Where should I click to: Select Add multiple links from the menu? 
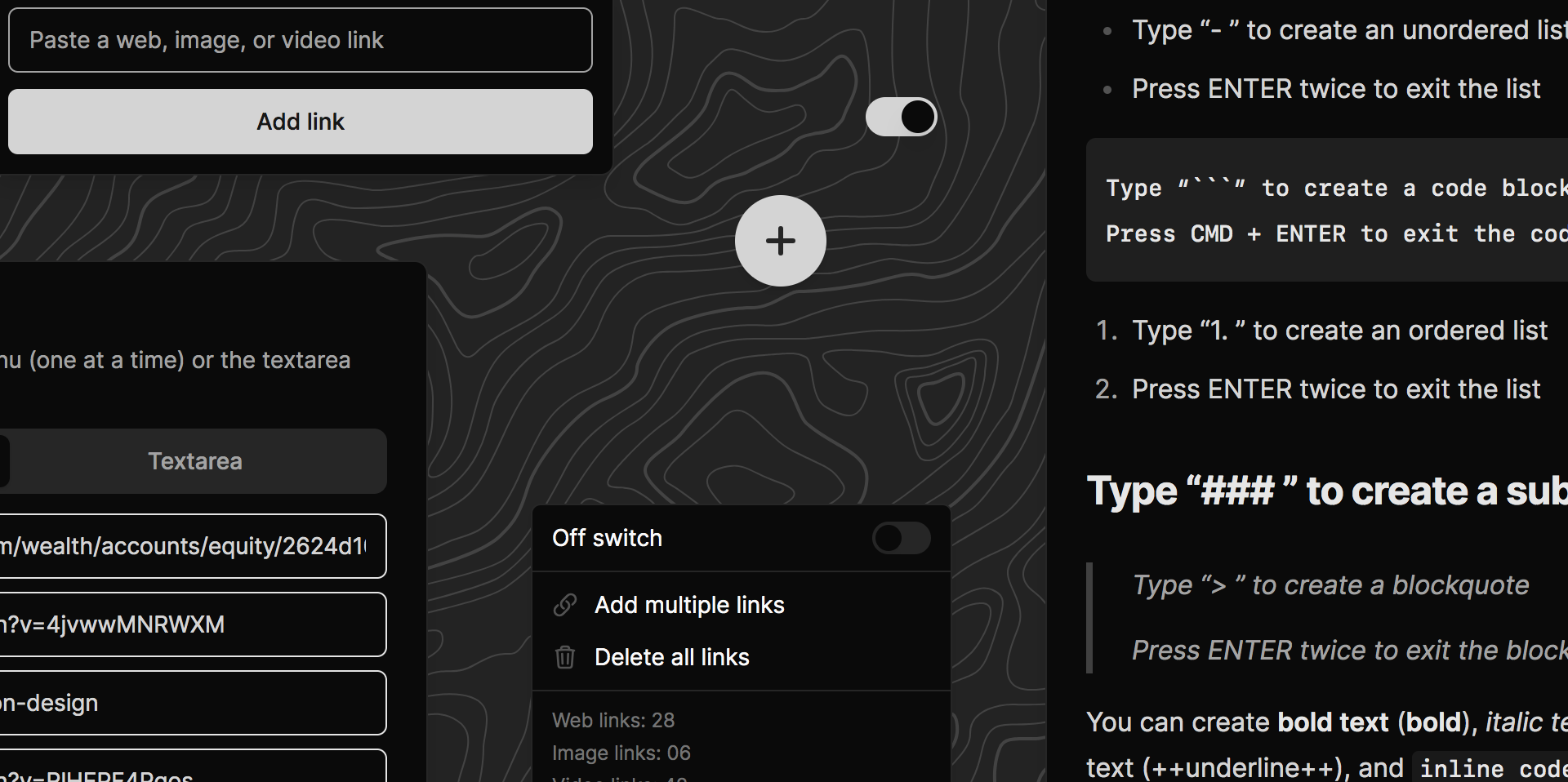point(689,605)
